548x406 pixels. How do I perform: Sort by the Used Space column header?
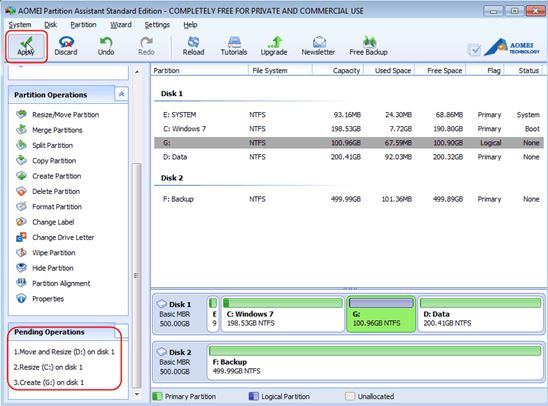point(389,71)
